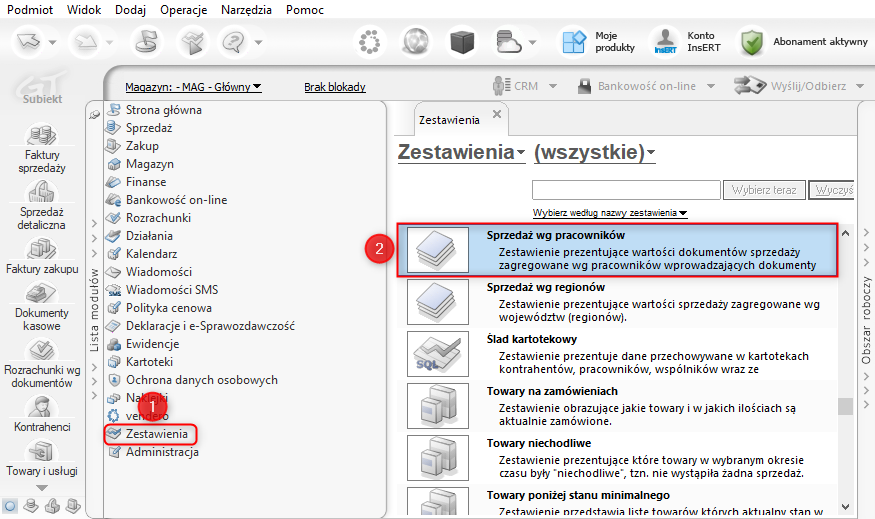Screen dimensions: 875x519
Task: Open Sprzedaż detaliczna shortcut icon
Action: pos(42,193)
